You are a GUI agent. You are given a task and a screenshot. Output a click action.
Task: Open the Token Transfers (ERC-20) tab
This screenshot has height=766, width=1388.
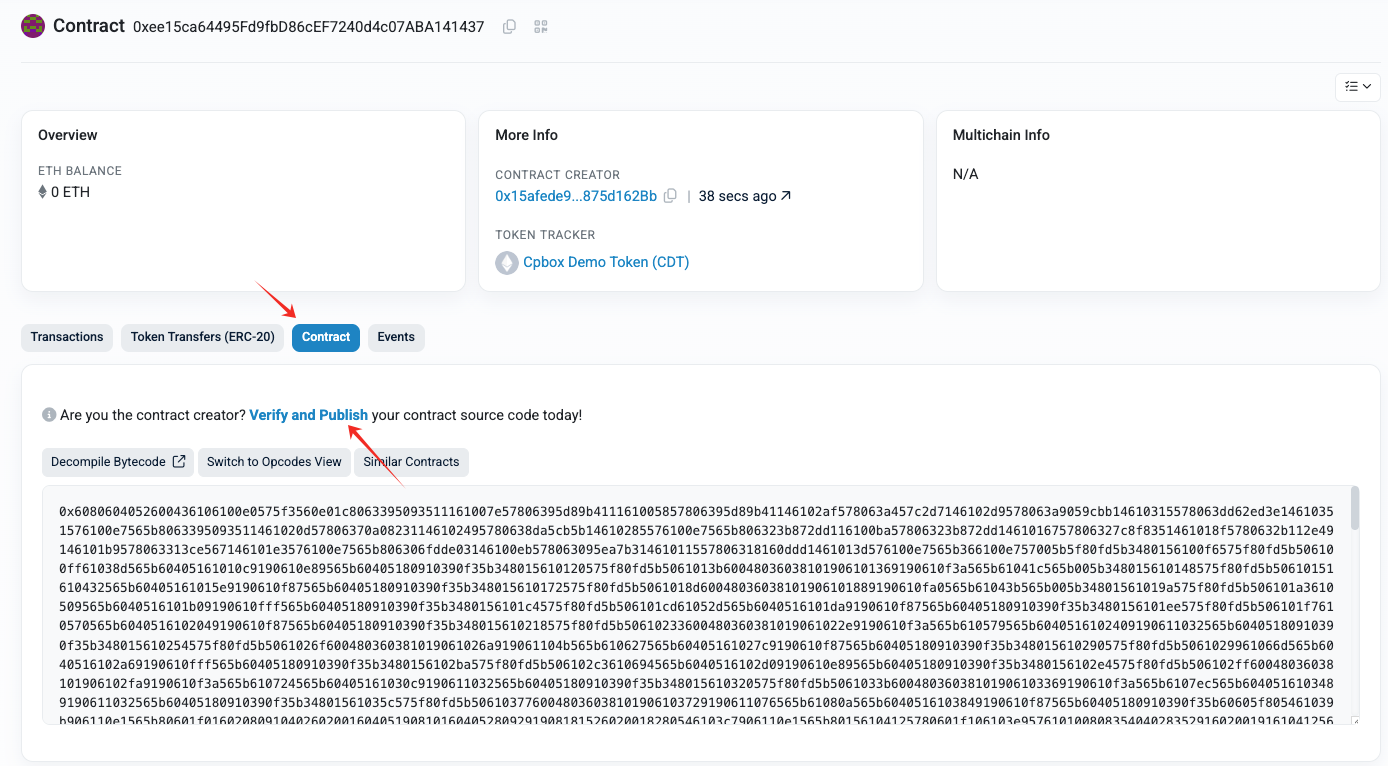(x=203, y=337)
